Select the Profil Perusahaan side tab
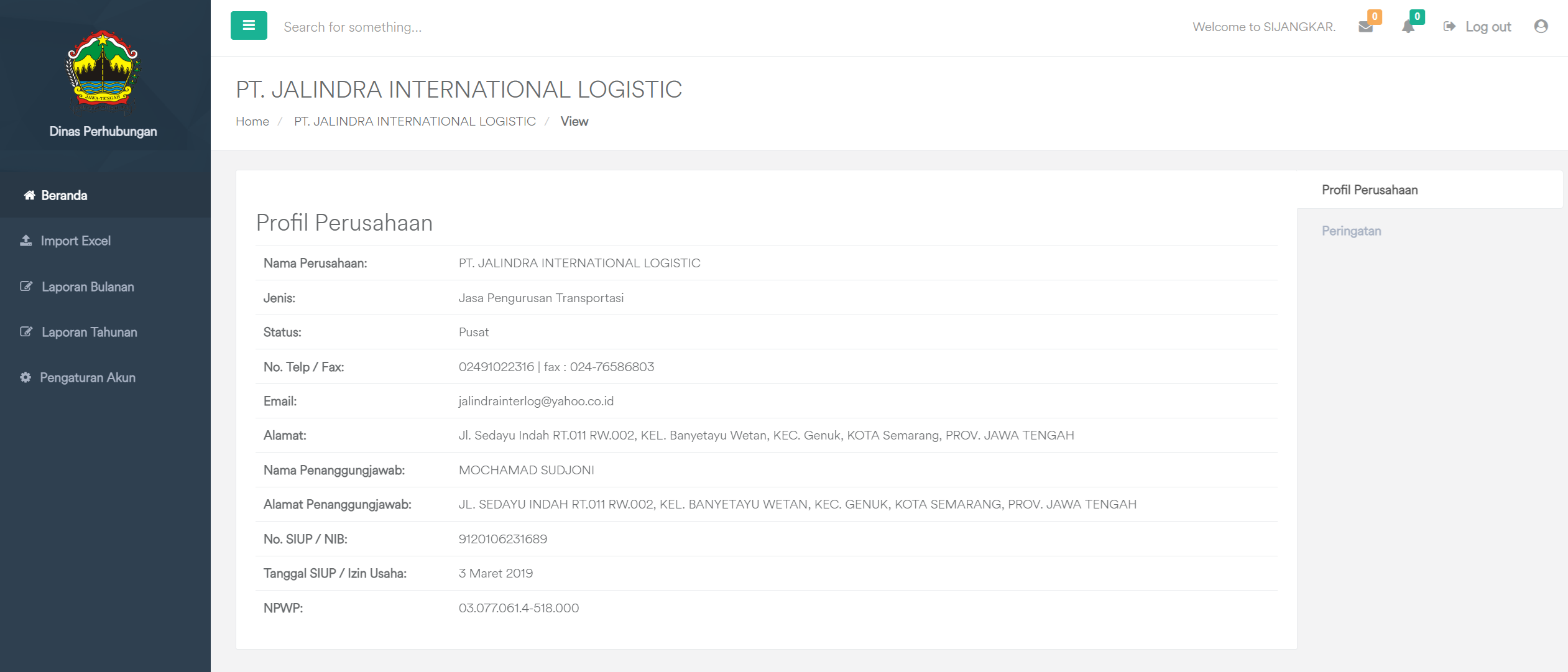The image size is (1568, 672). pyautogui.click(x=1370, y=190)
